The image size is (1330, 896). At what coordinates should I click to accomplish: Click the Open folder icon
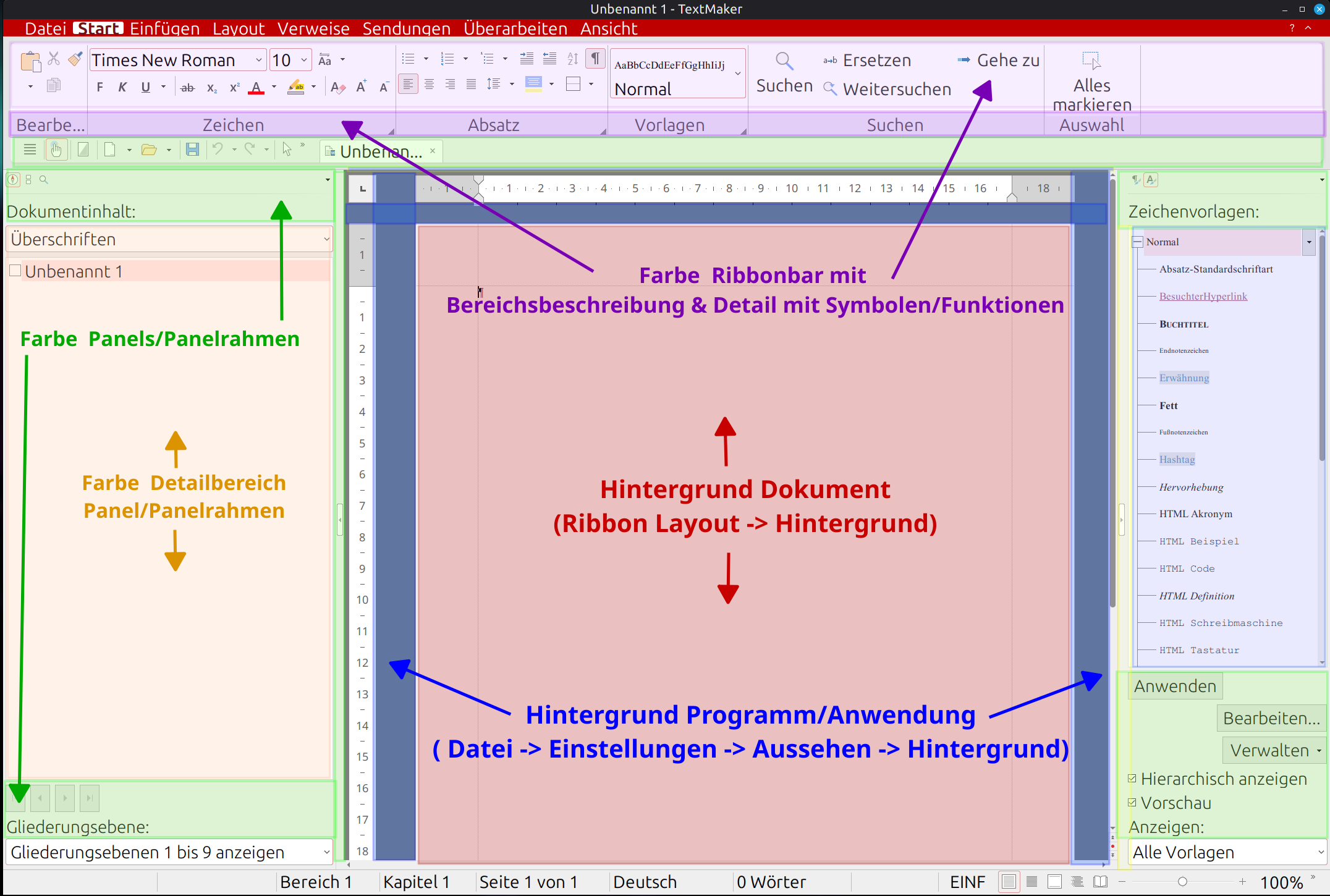(x=149, y=150)
